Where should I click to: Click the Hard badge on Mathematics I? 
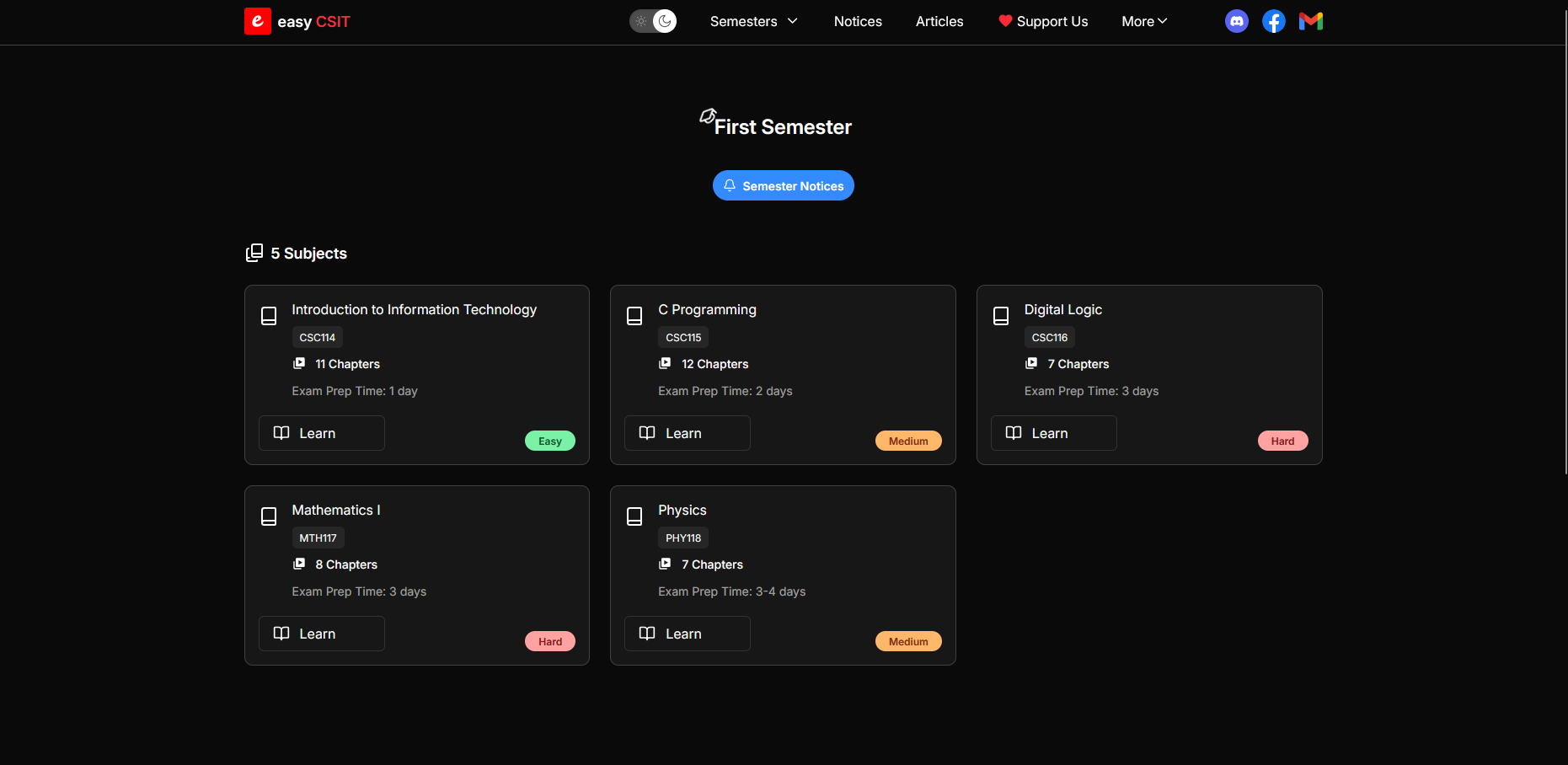coord(550,641)
